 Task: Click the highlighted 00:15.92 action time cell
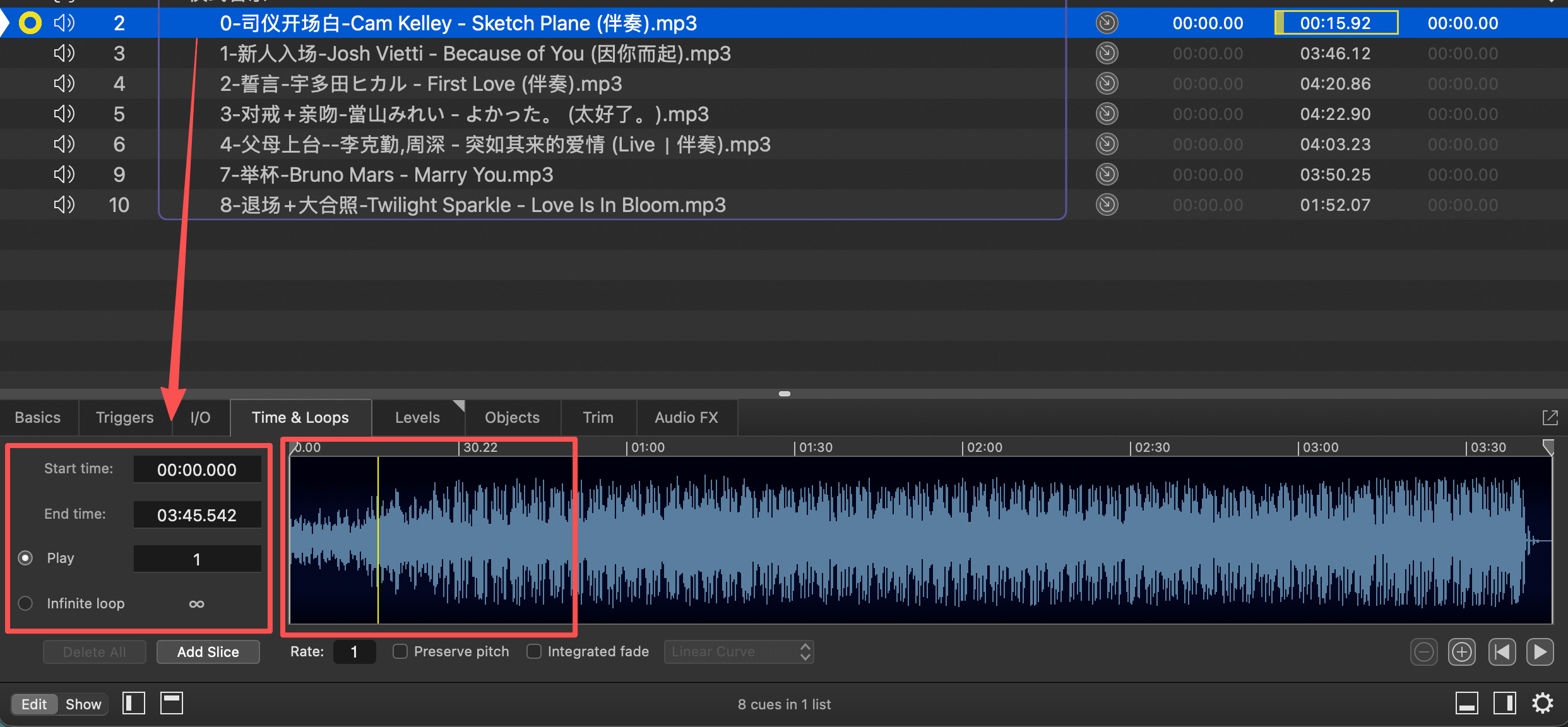pyautogui.click(x=1336, y=23)
